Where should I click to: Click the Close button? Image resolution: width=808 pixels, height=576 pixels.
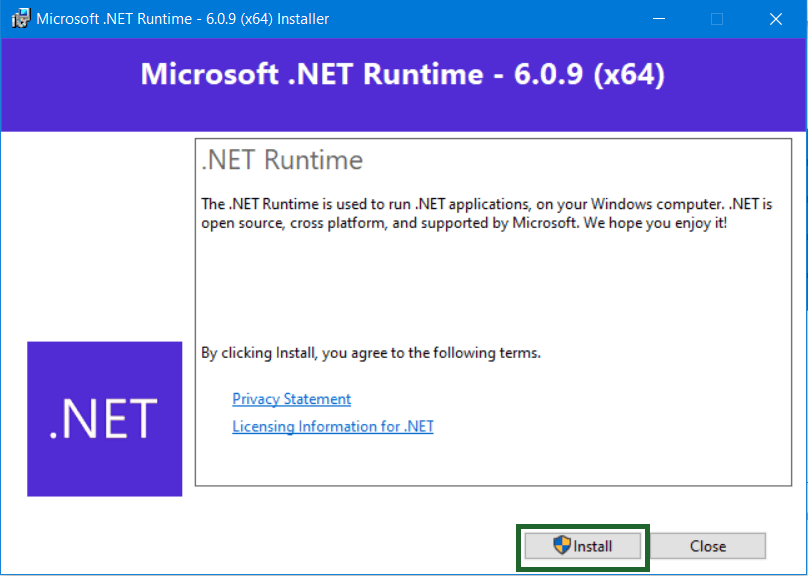pos(708,546)
